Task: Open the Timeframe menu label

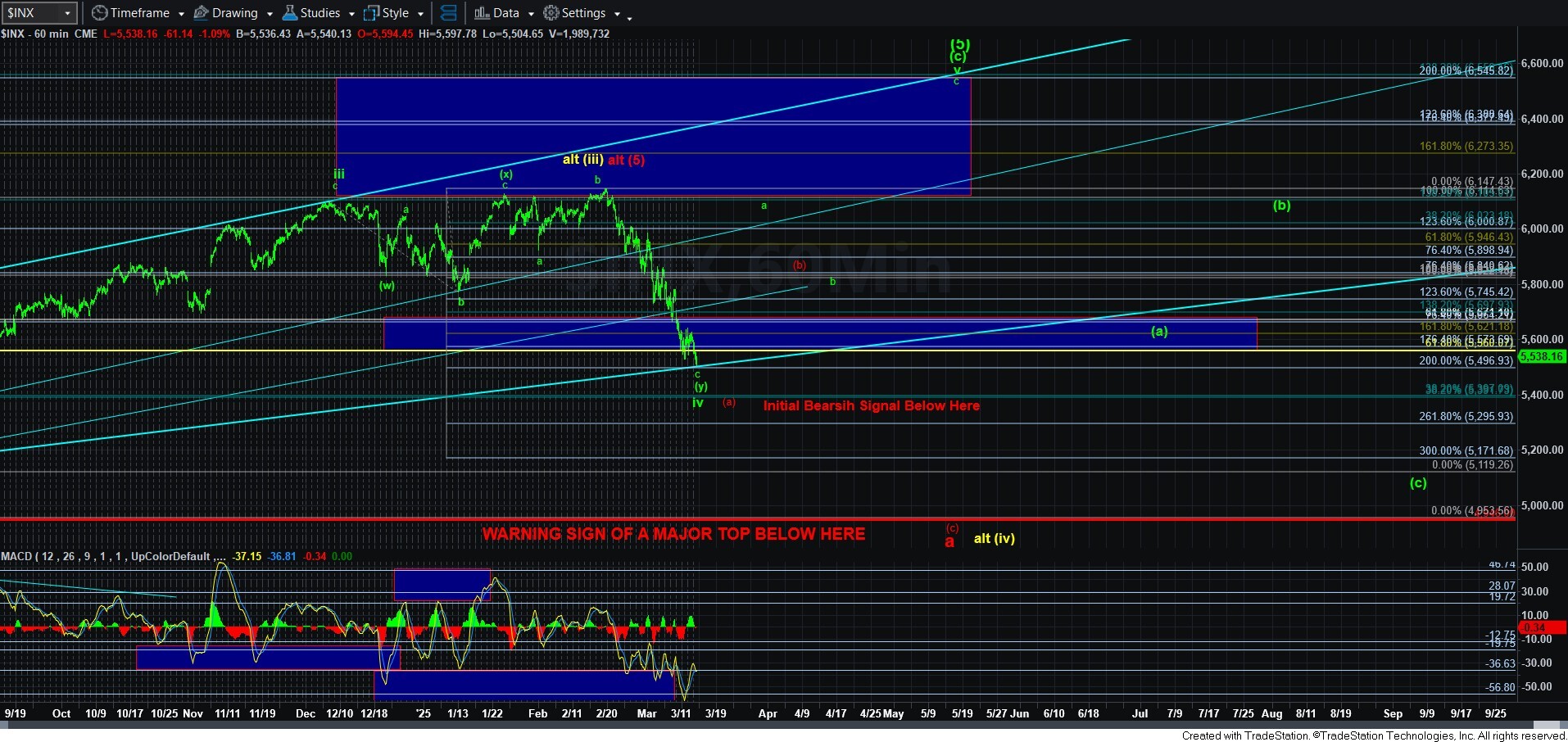Action: (x=140, y=13)
